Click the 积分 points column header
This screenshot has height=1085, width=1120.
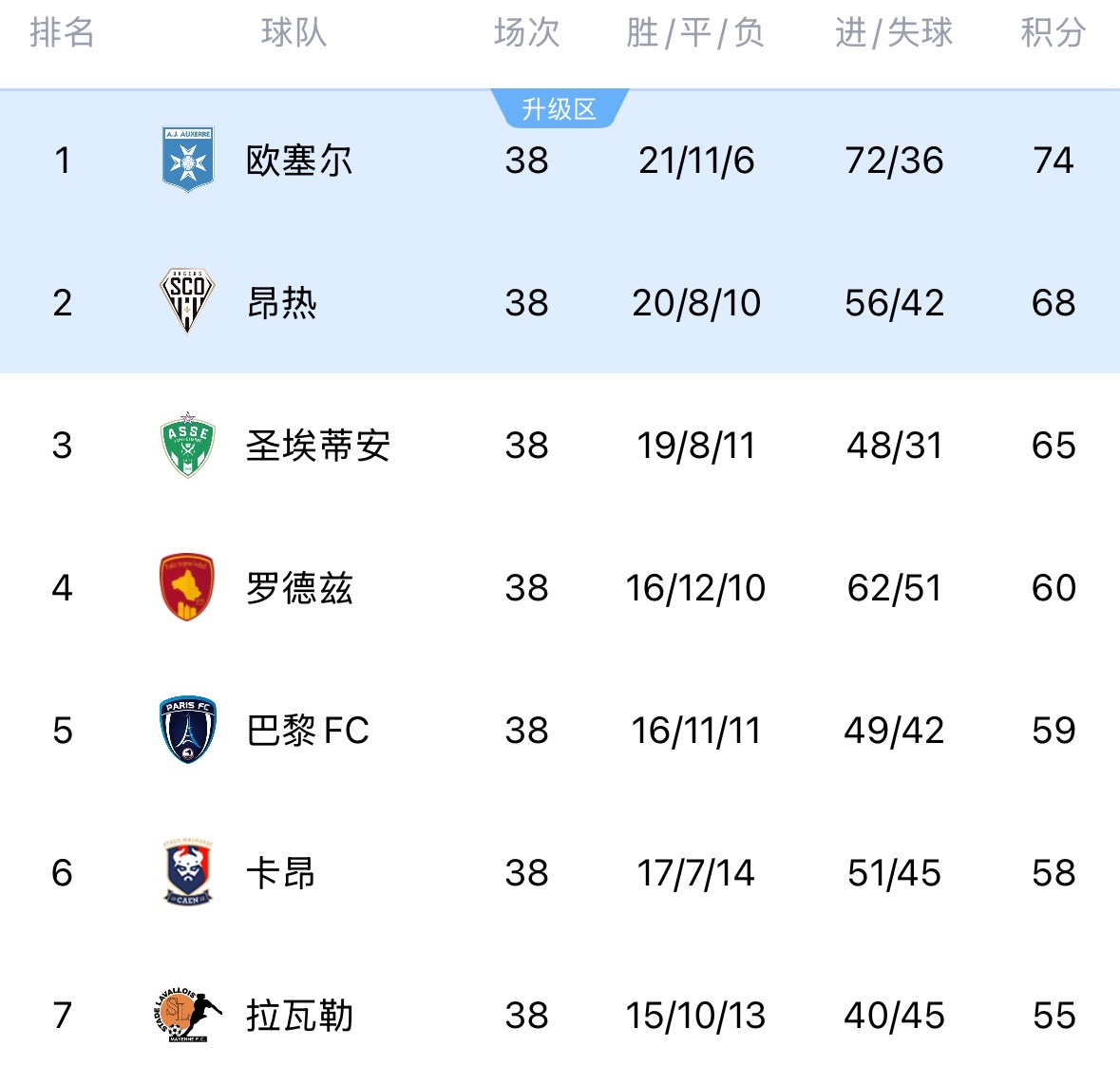coord(1053,33)
